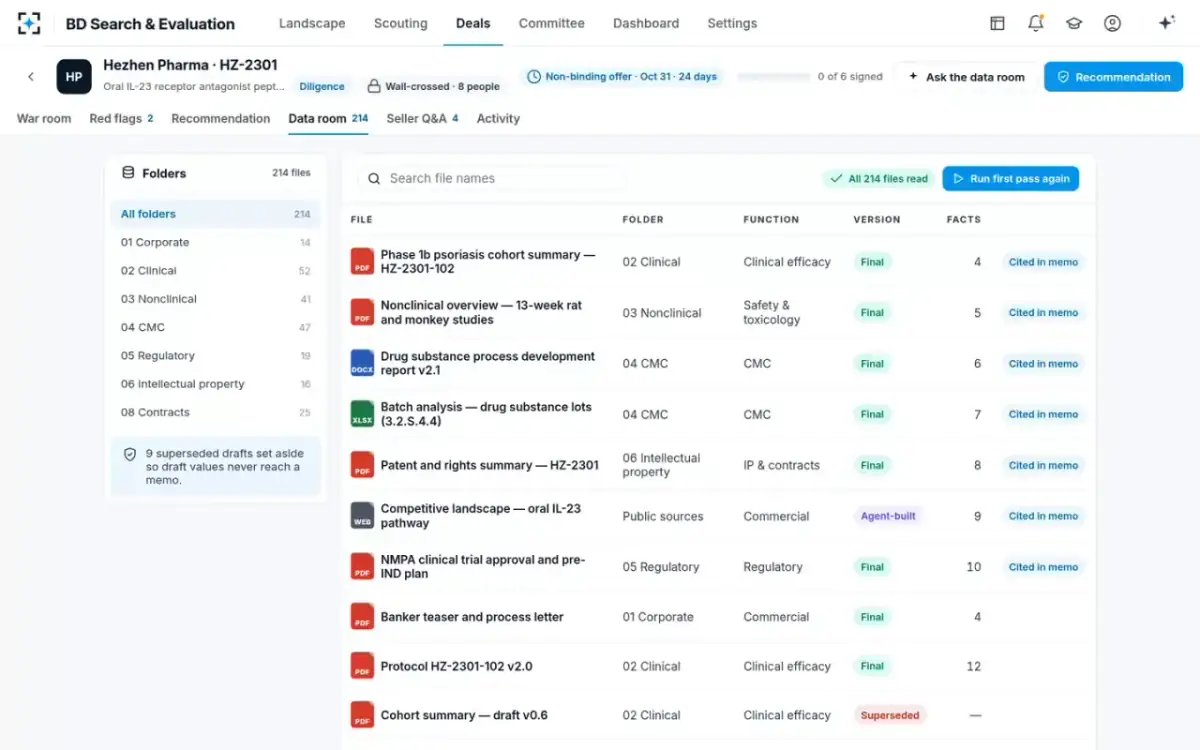Click the Ask the data room button
The image size is (1200, 750).
click(x=967, y=77)
